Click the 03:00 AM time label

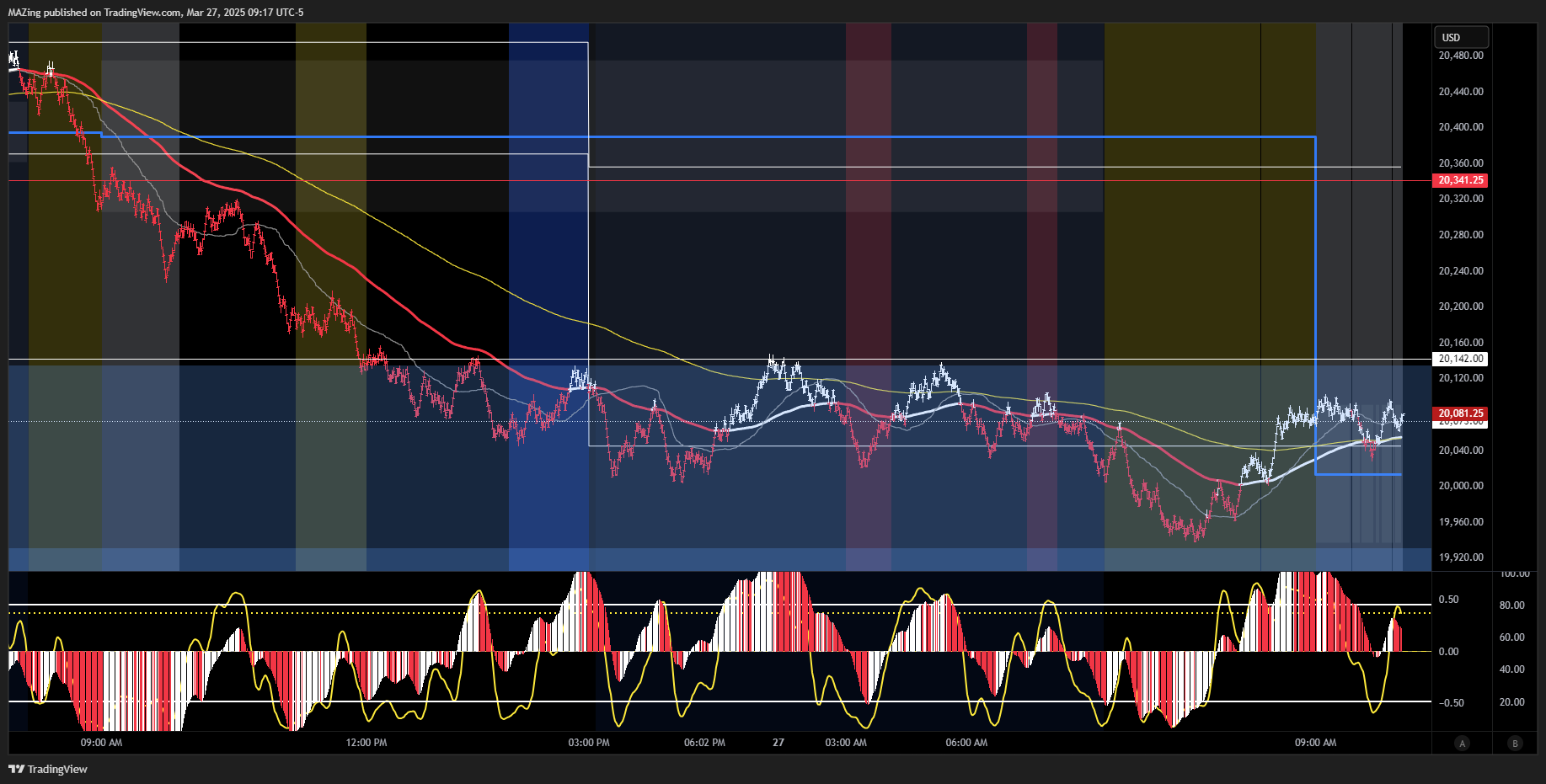click(x=846, y=743)
